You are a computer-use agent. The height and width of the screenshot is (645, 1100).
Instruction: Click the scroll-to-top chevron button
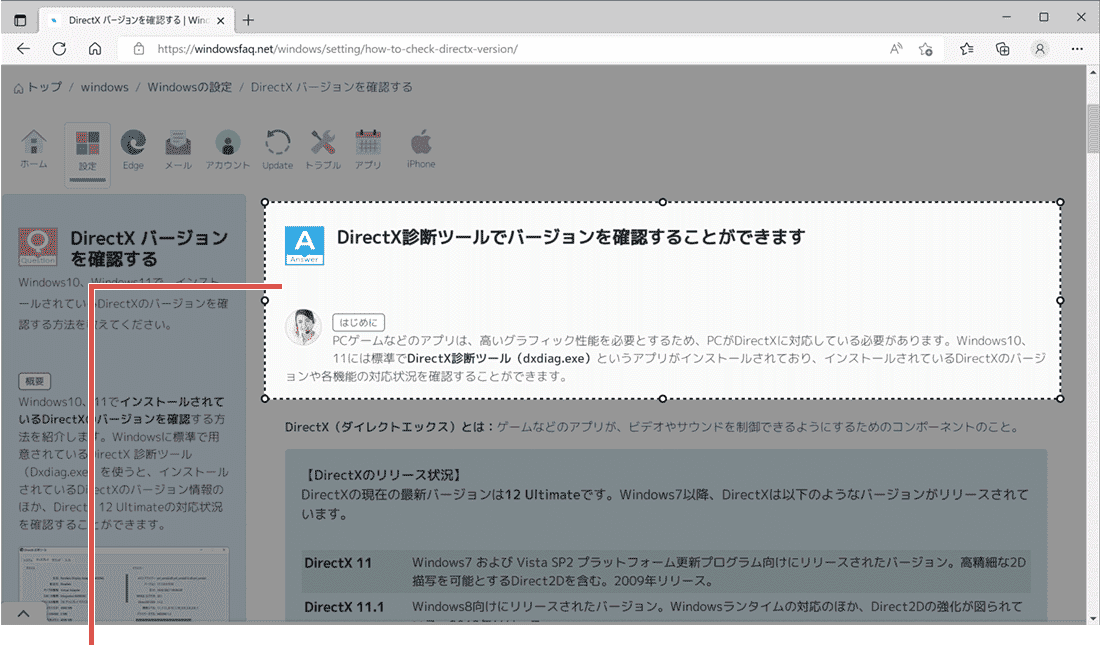(x=23, y=613)
